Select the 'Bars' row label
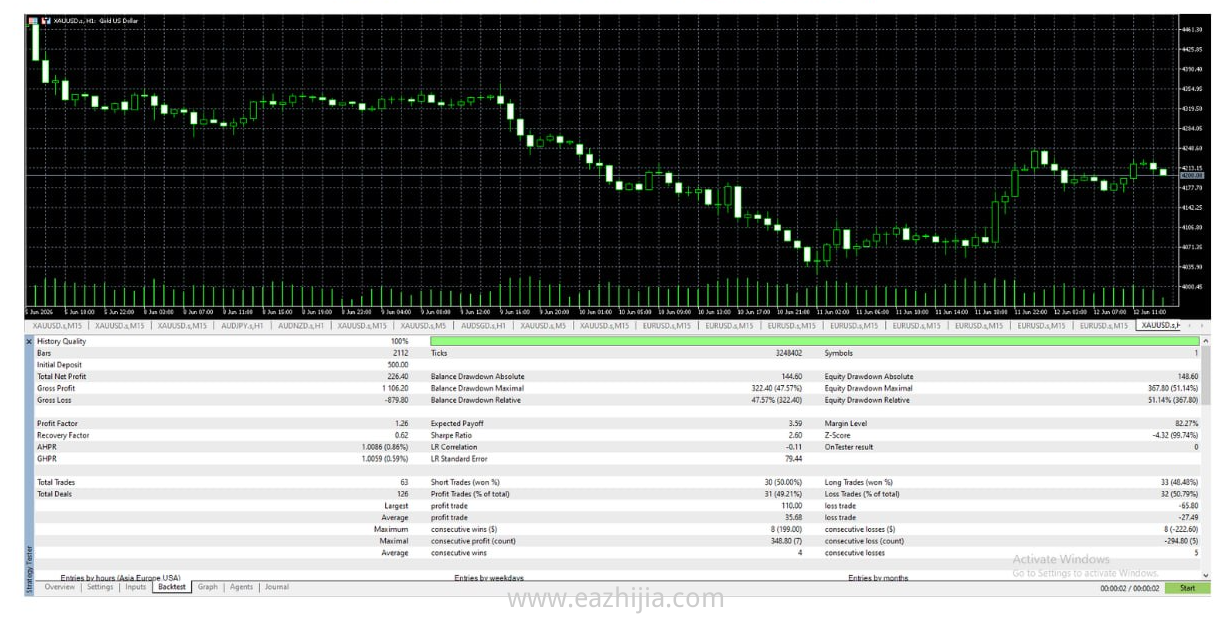Image resolution: width=1231 pixels, height=619 pixels. tap(44, 353)
